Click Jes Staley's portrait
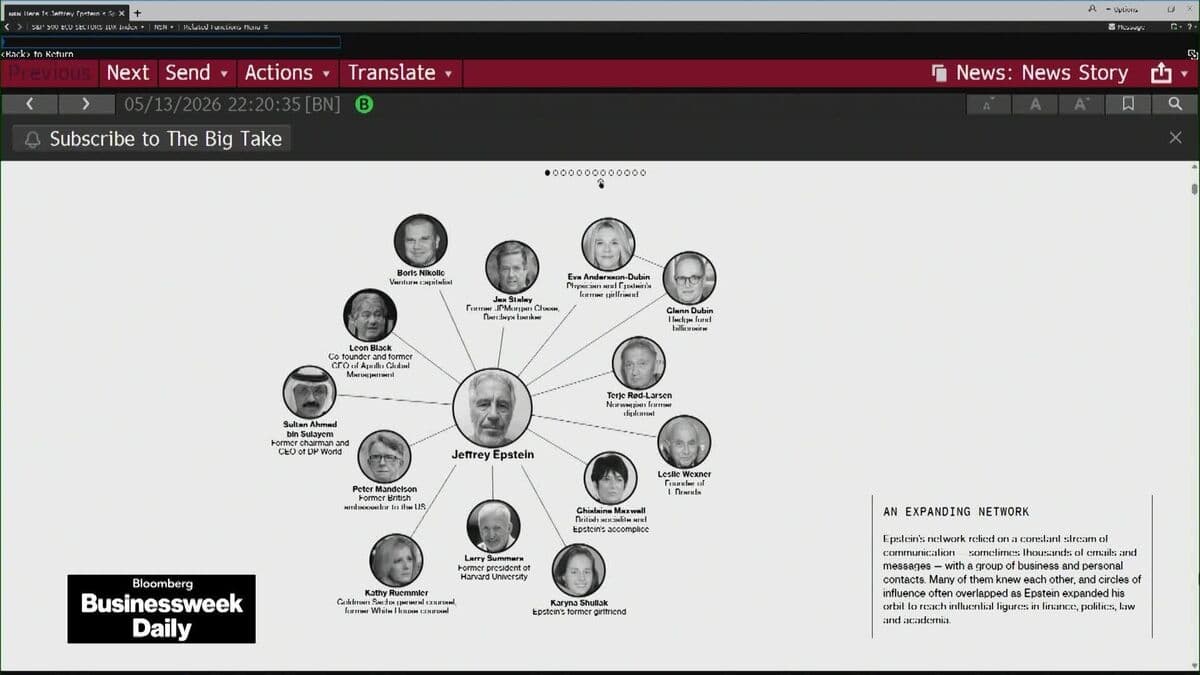Viewport: 1200px width, 675px height. point(512,267)
